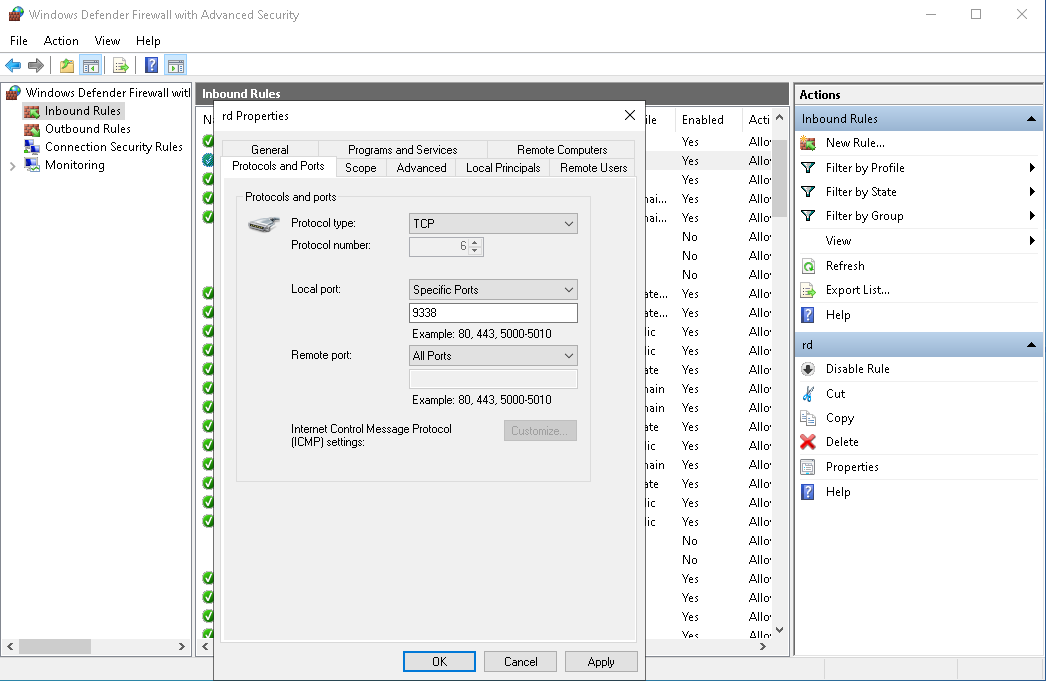Click the Back arrow toolbar icon
The height and width of the screenshot is (681, 1046).
point(13,65)
